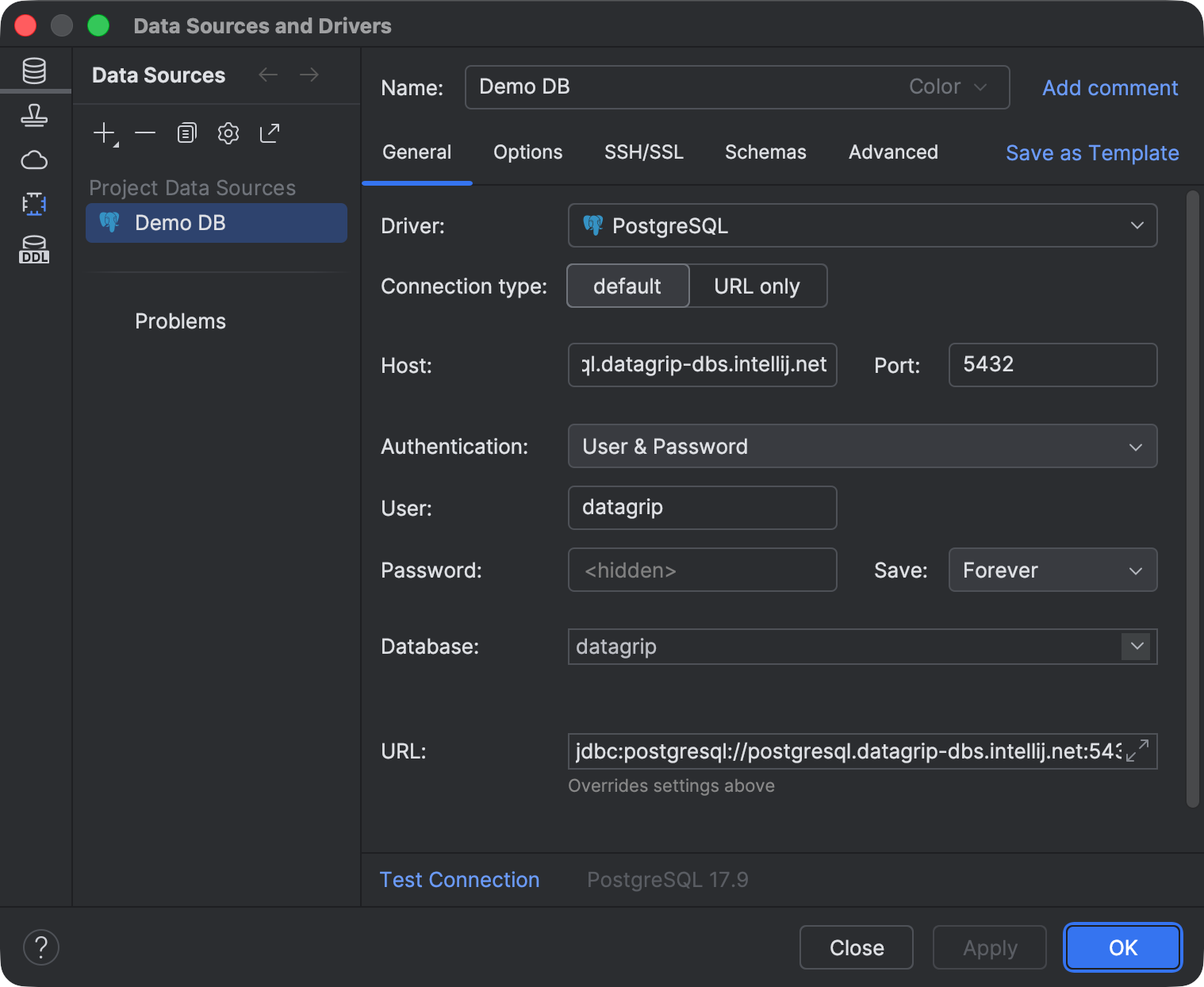Switch connection type to URL only
The image size is (1204, 987).
[x=757, y=286]
